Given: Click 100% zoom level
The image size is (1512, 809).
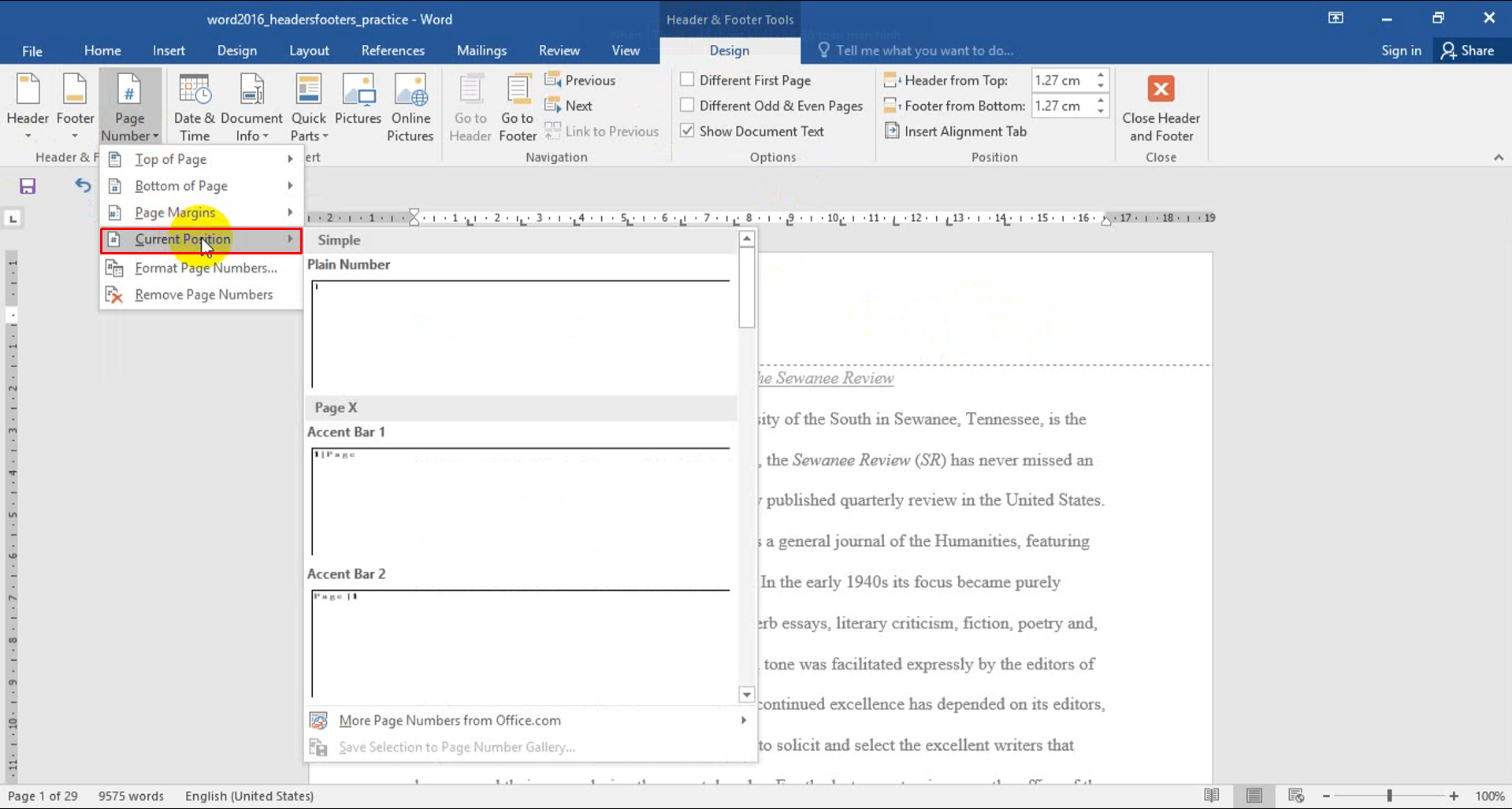Looking at the screenshot, I should tap(1489, 796).
